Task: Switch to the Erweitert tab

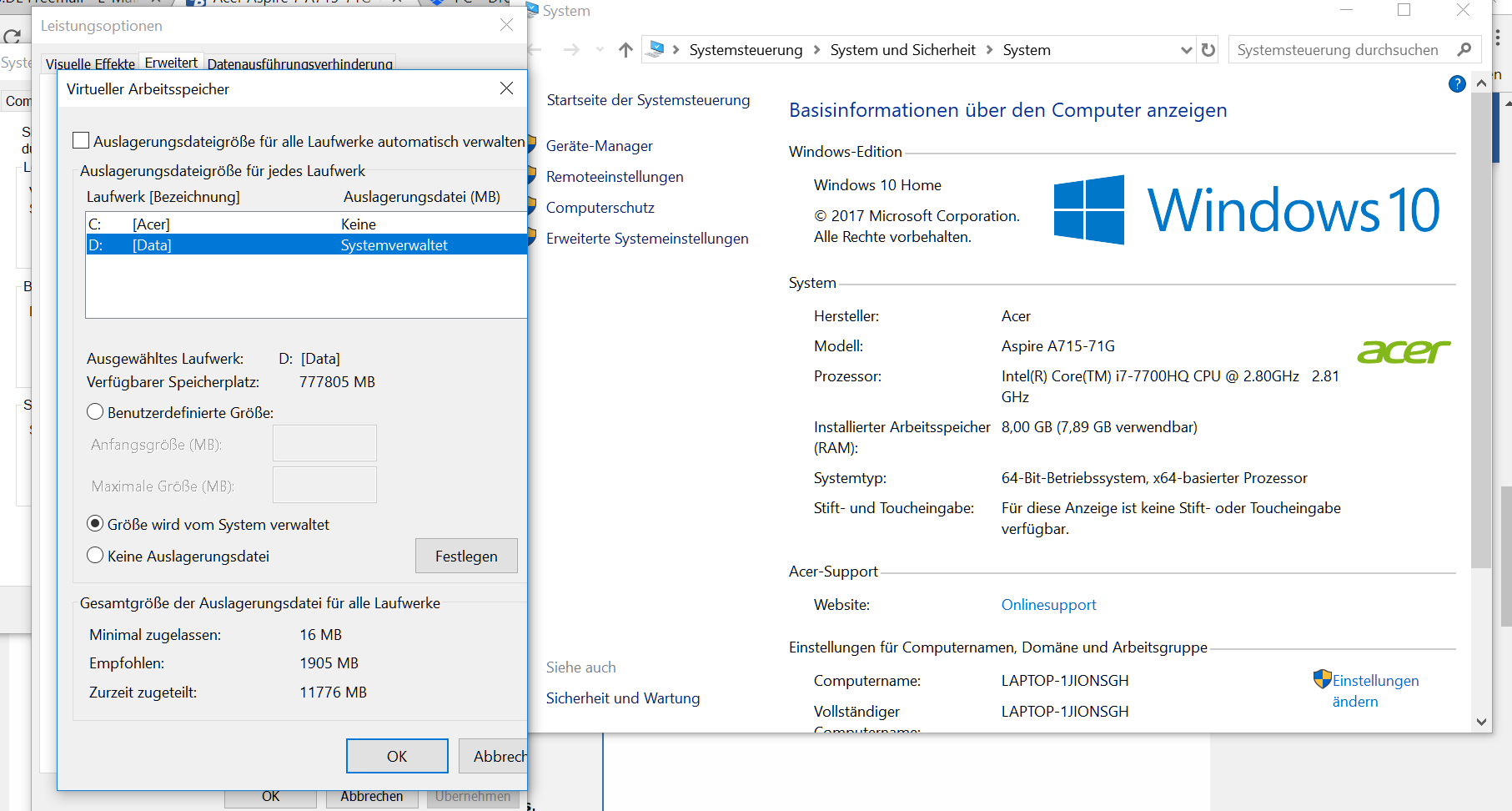Action: click(x=171, y=63)
